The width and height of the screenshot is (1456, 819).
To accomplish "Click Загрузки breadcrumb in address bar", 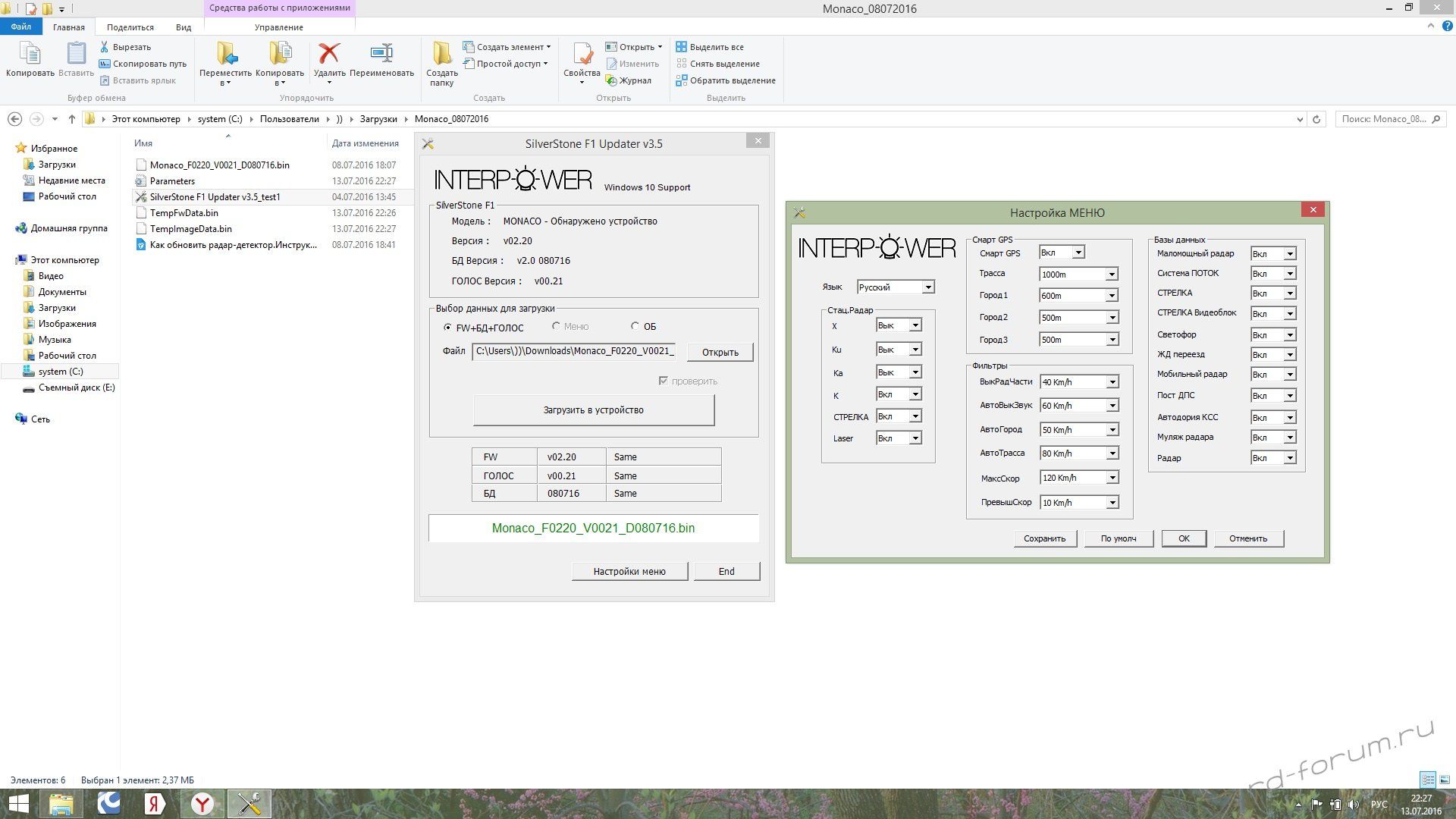I will 378,119.
